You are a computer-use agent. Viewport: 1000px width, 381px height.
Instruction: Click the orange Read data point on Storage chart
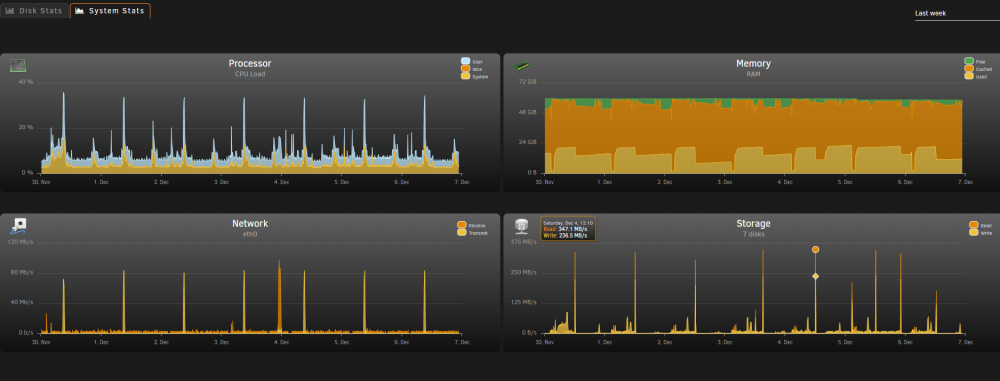(x=815, y=250)
